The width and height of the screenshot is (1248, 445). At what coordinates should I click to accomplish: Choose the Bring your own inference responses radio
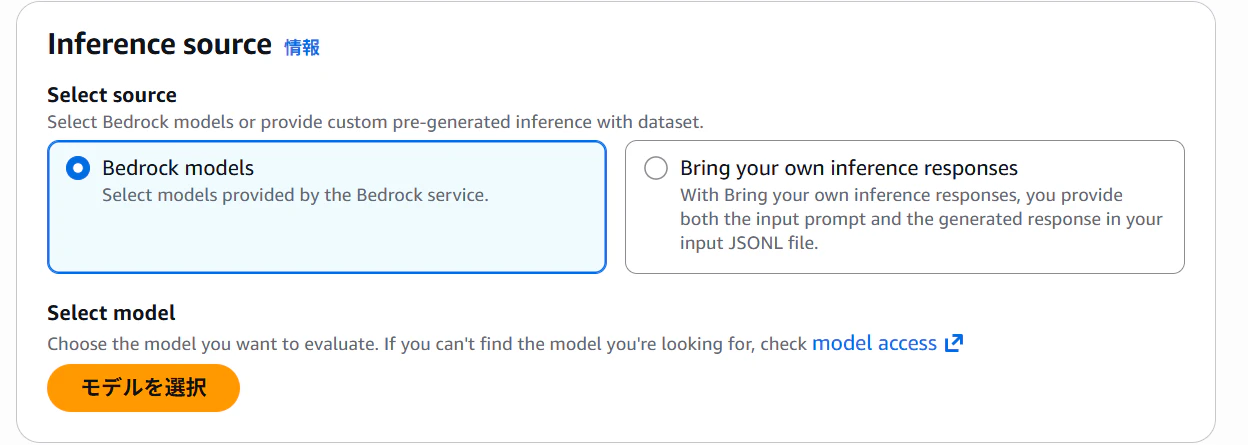click(x=656, y=168)
